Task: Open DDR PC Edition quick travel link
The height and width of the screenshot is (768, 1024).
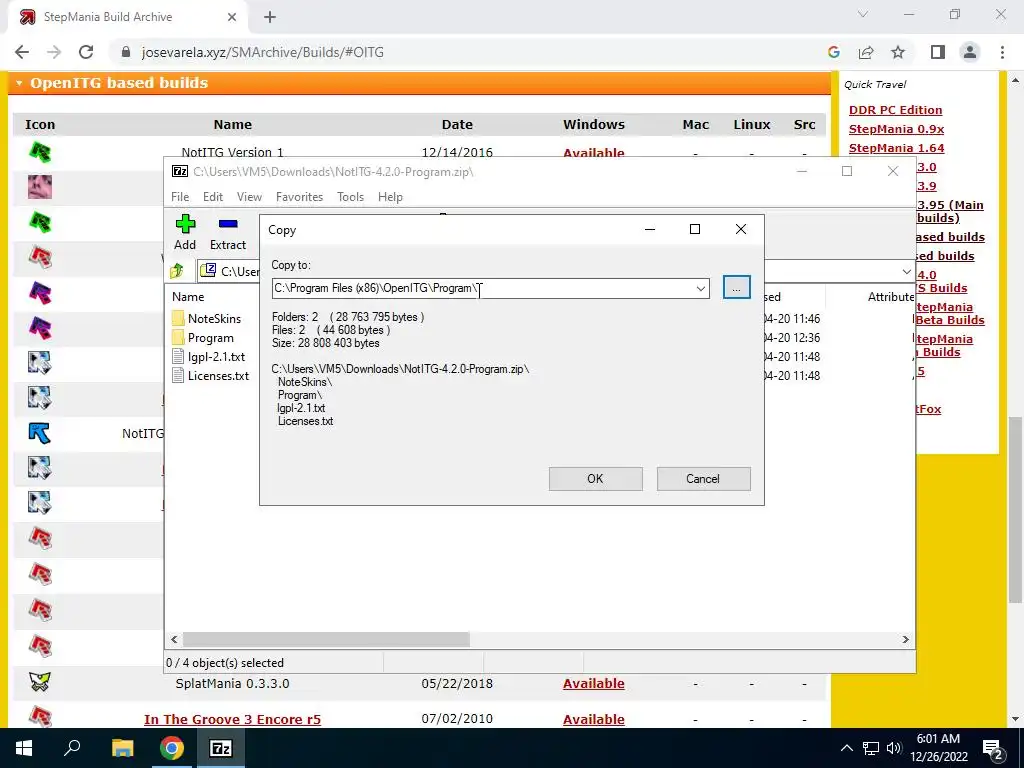Action: pos(895,110)
